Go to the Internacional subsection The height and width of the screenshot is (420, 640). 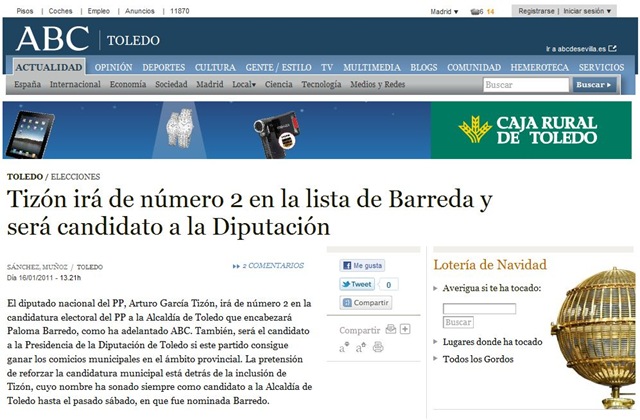75,84
